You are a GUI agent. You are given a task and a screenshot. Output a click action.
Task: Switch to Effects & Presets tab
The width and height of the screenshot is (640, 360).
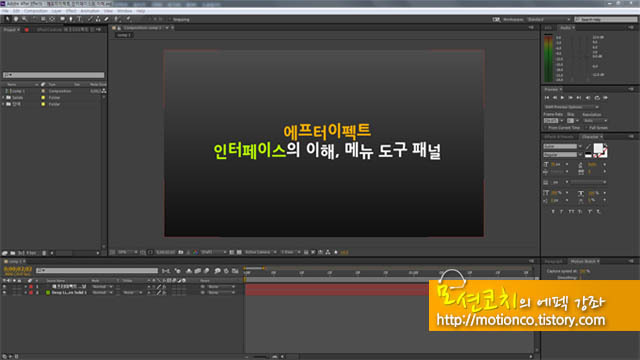coord(559,137)
